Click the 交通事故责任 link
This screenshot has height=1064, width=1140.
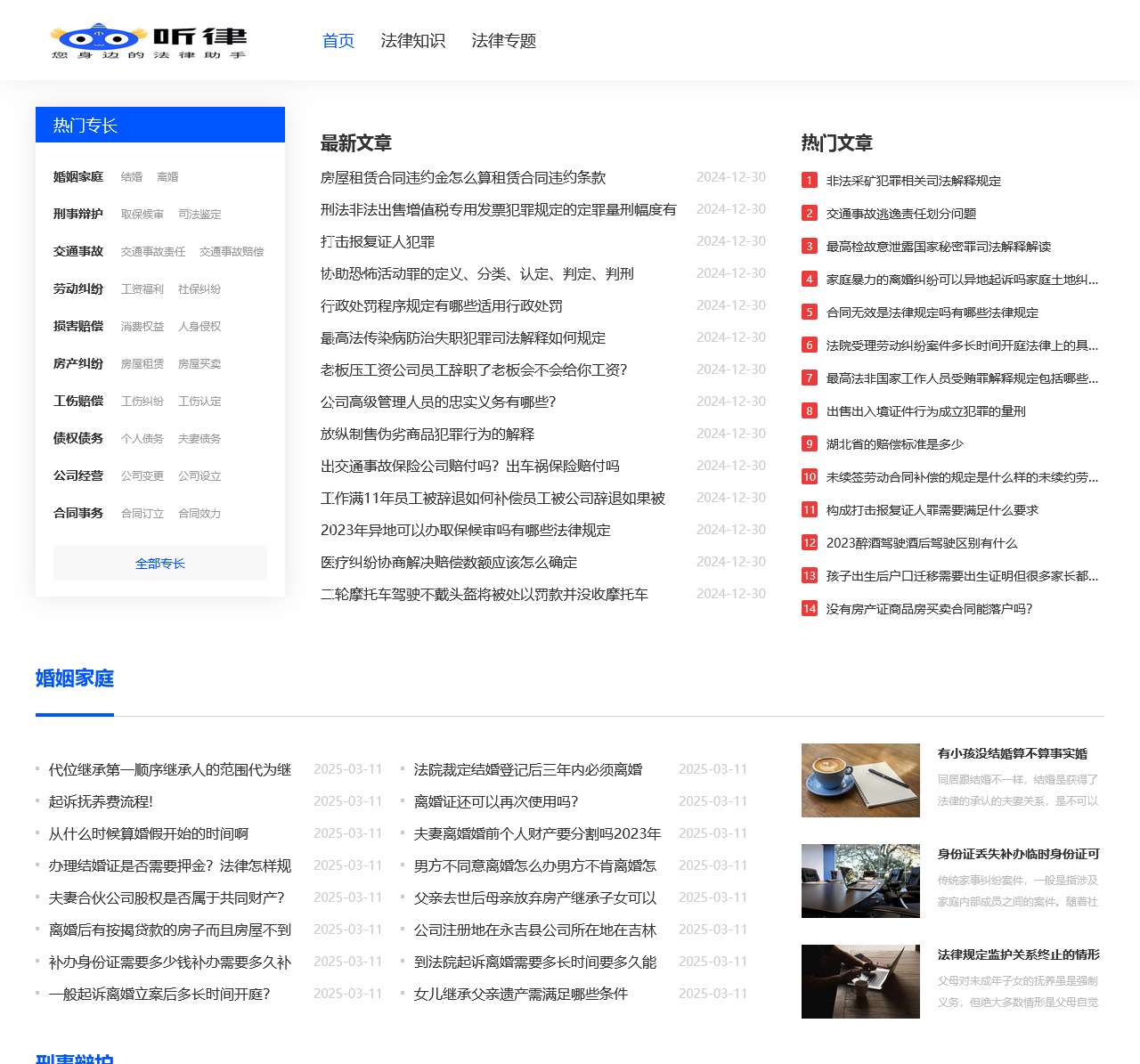[x=153, y=252]
